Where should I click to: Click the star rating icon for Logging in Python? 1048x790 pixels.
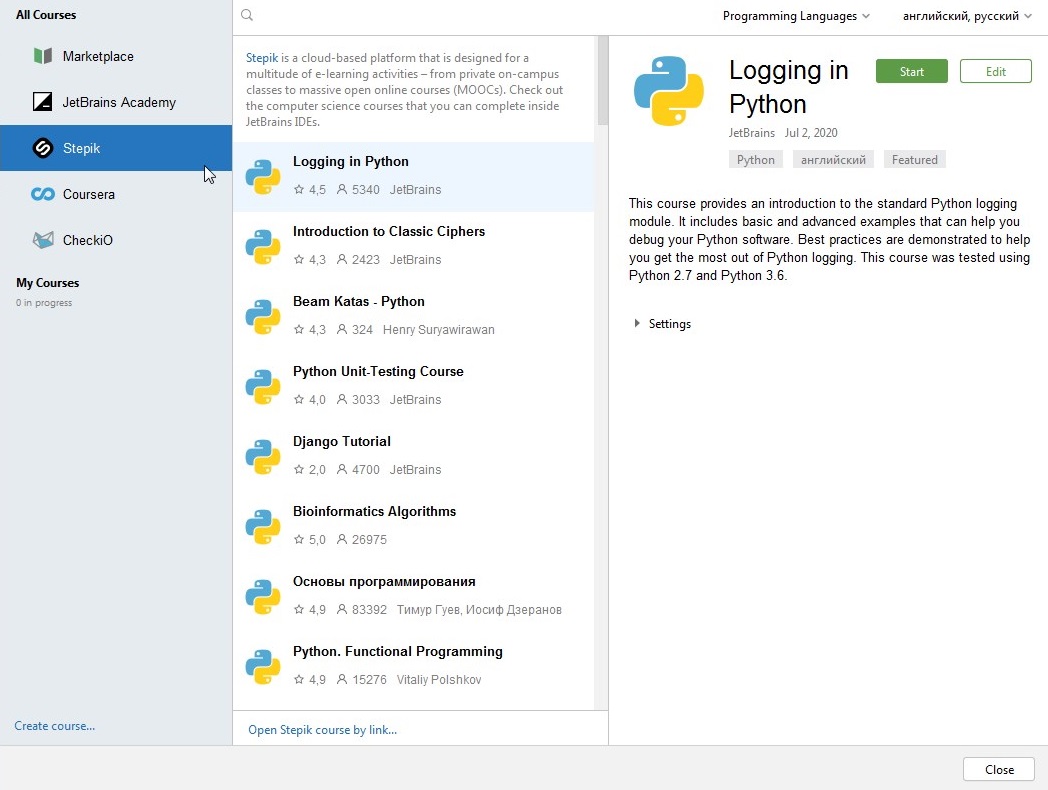point(299,189)
